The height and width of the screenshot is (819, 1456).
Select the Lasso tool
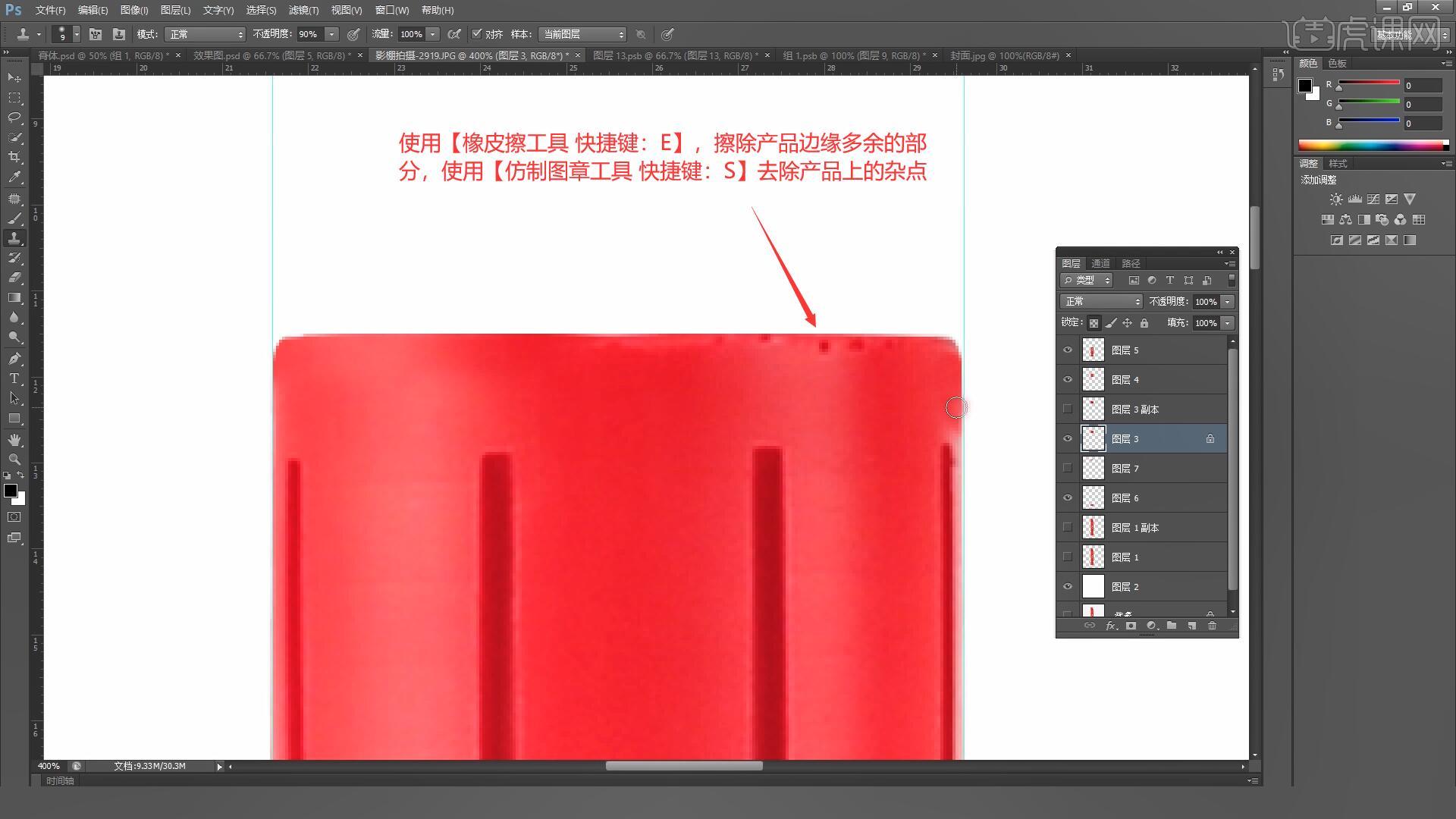click(x=14, y=118)
